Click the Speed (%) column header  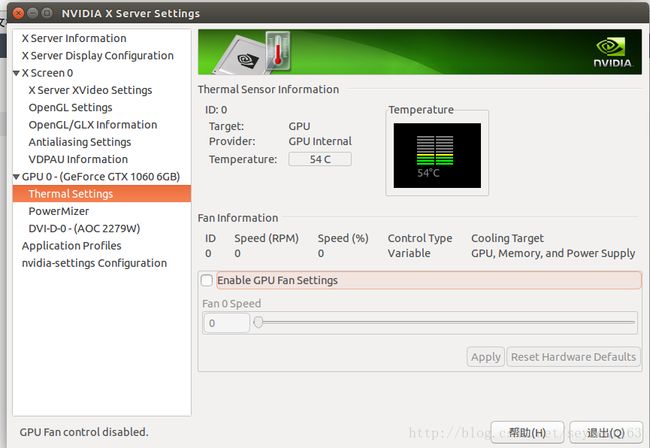(x=343, y=238)
